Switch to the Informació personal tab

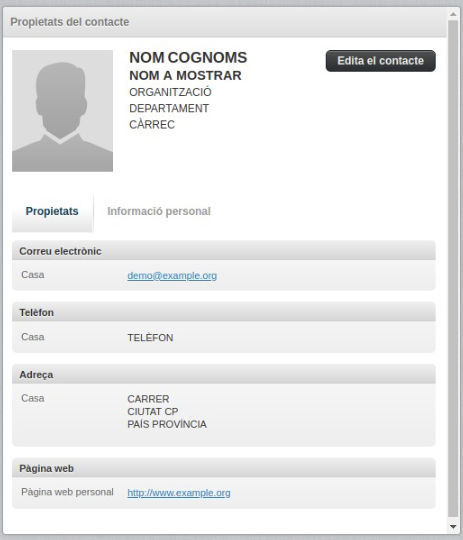click(159, 211)
